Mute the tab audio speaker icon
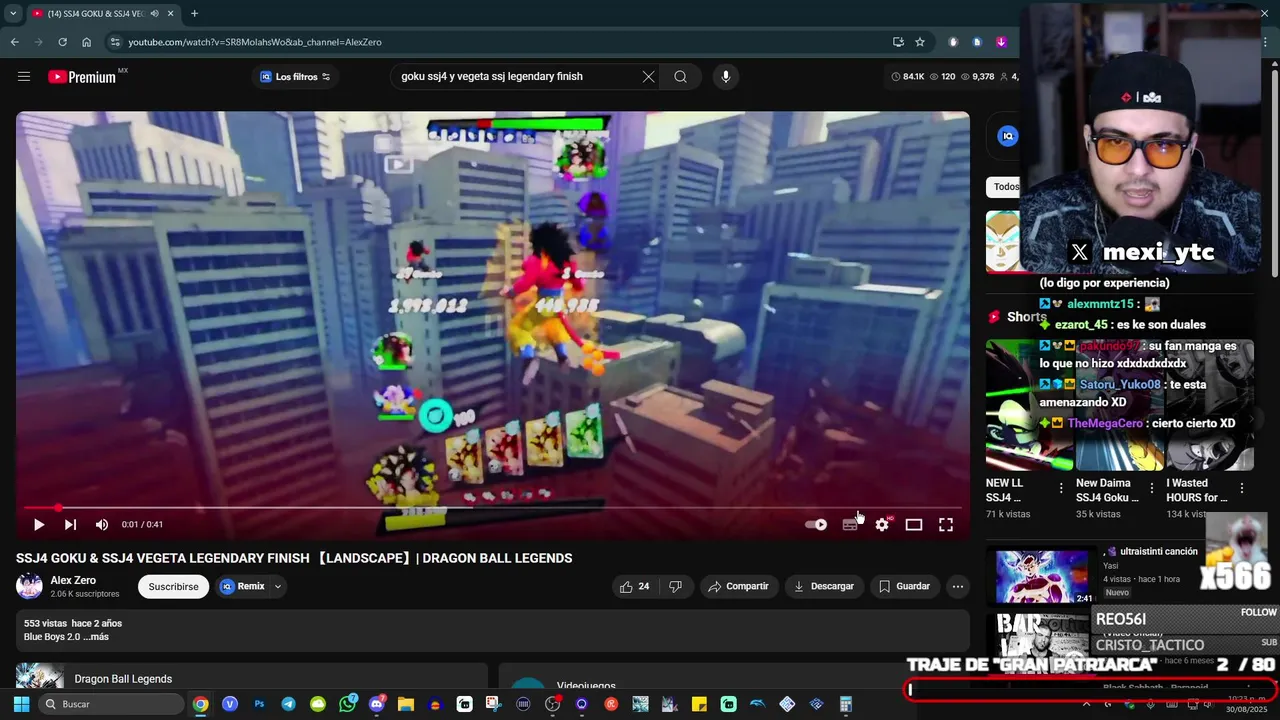This screenshot has height=720, width=1280. click(x=154, y=13)
